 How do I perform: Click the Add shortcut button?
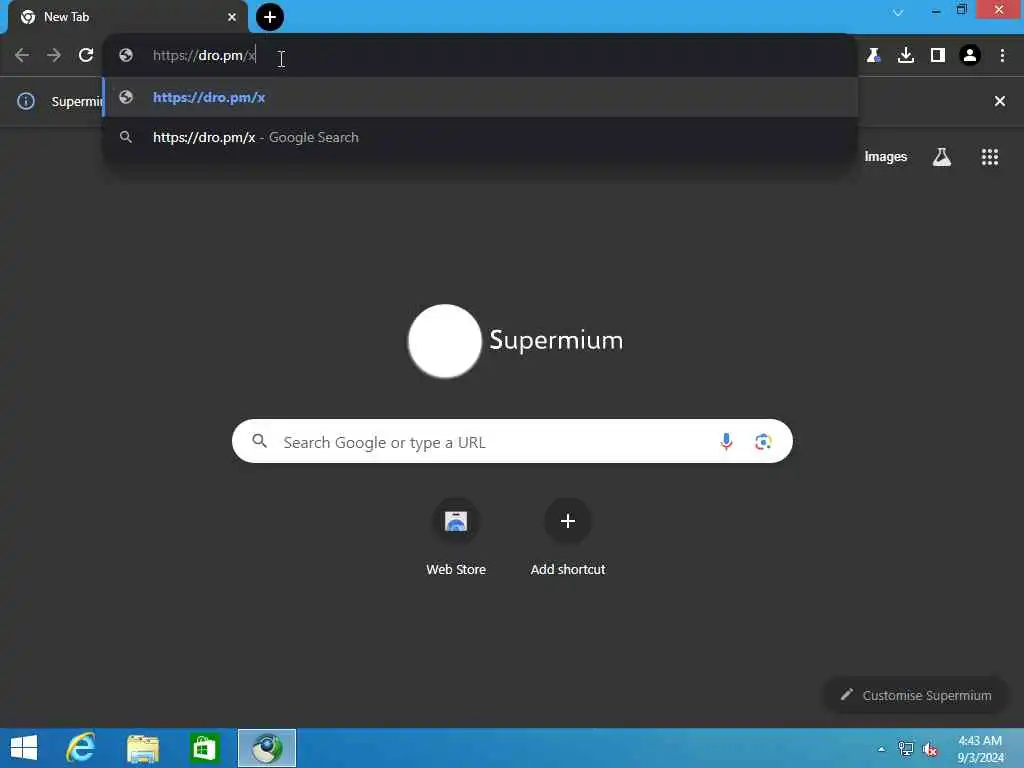(568, 537)
